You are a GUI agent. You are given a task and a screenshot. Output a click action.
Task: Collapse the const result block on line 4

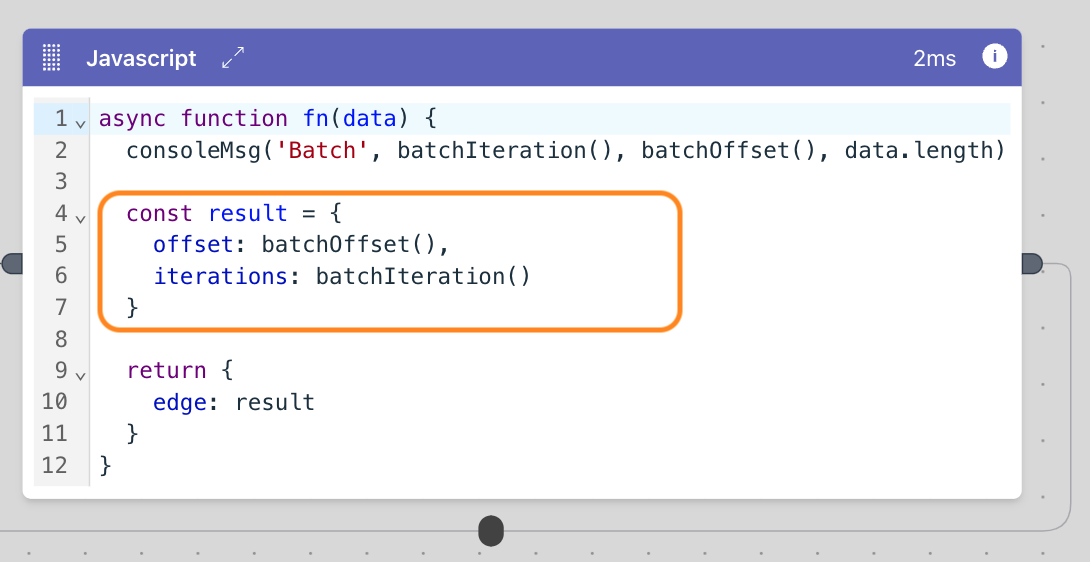point(81,218)
